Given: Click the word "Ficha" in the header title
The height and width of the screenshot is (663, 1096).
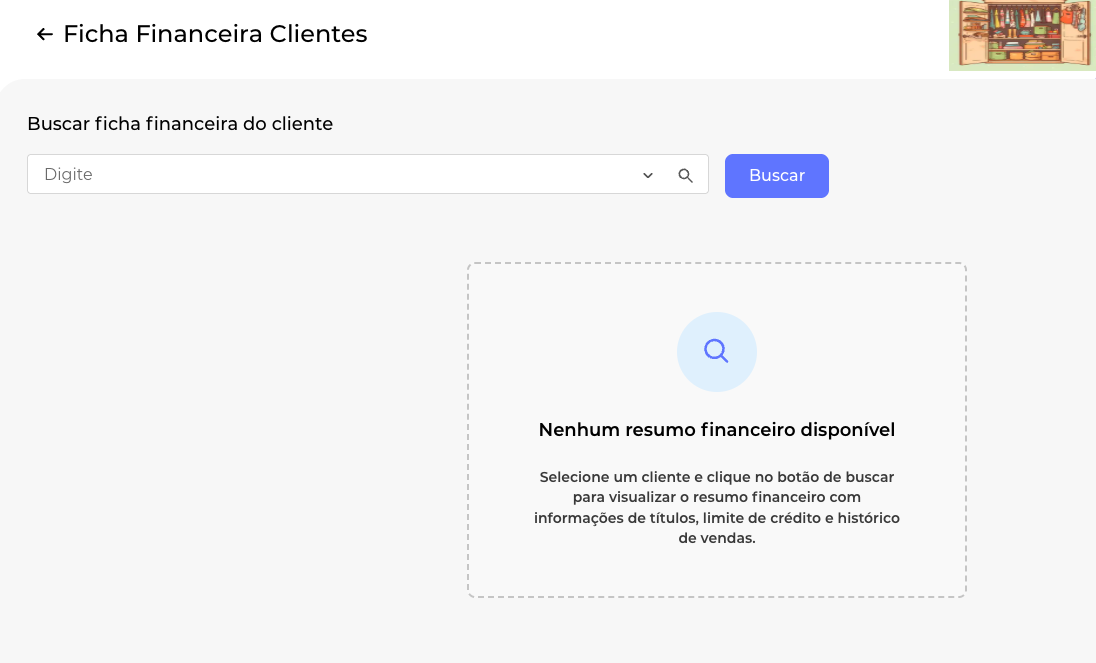Looking at the screenshot, I should (x=96, y=34).
